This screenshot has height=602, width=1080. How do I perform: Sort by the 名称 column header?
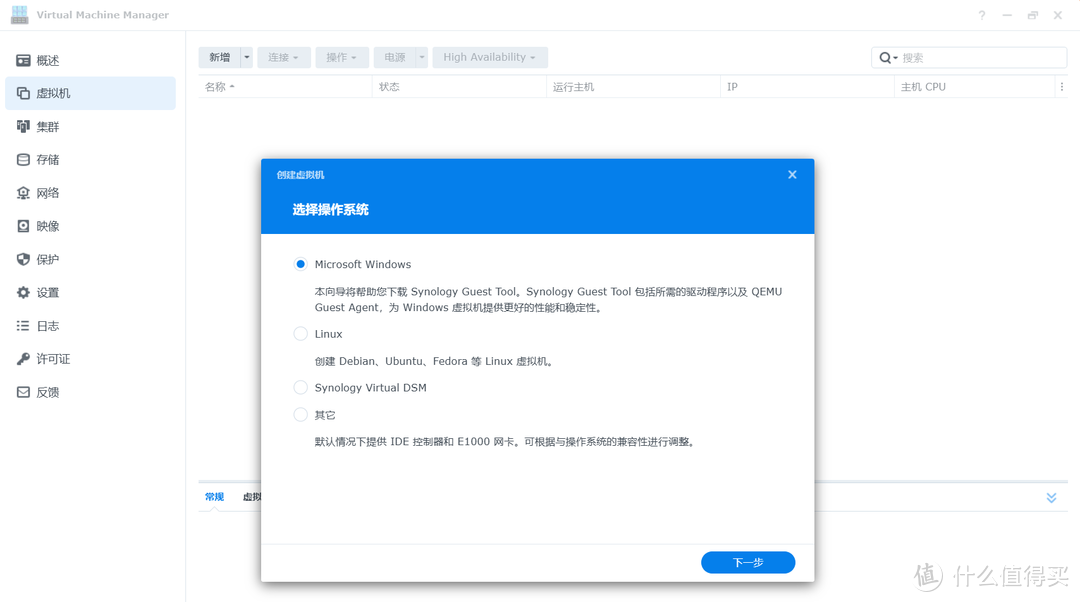(285, 87)
